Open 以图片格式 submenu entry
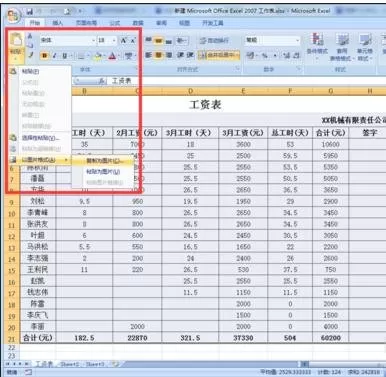 tap(40, 160)
